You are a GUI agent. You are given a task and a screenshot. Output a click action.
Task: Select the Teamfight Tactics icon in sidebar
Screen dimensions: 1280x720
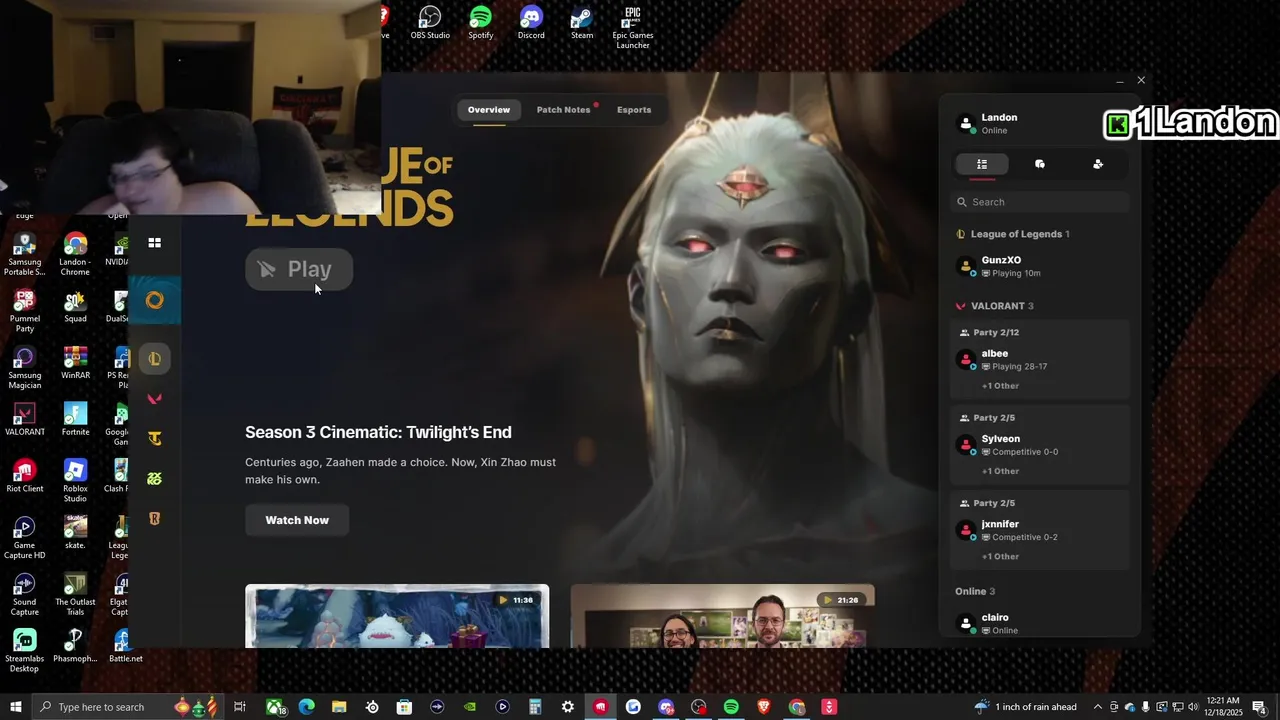point(155,439)
